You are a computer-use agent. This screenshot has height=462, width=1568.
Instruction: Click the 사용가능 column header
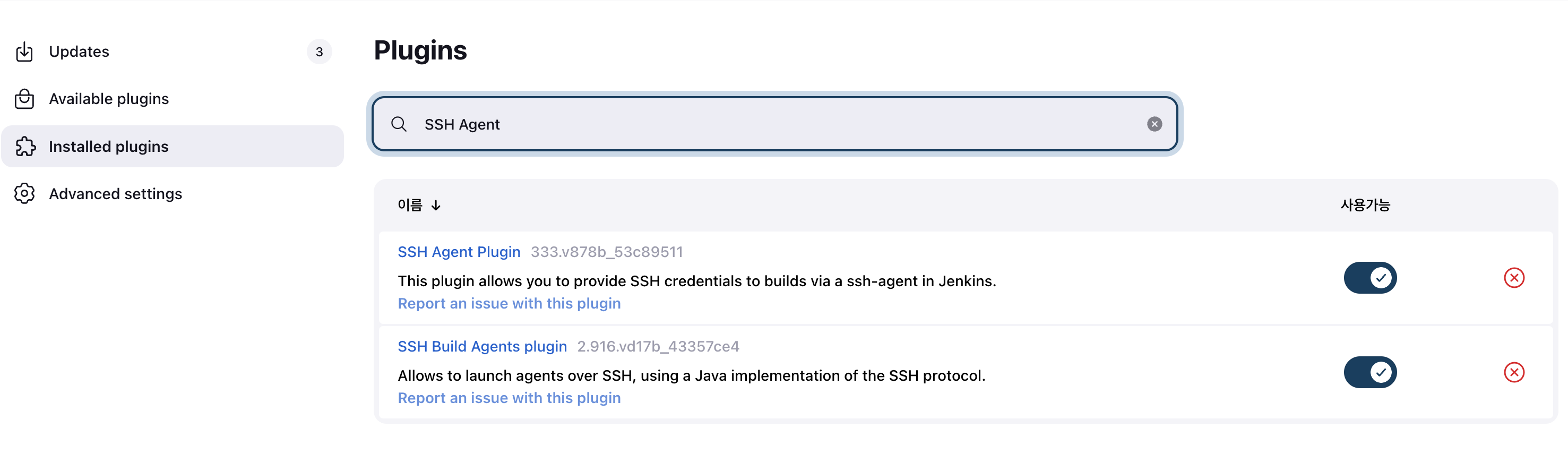coord(1365,205)
